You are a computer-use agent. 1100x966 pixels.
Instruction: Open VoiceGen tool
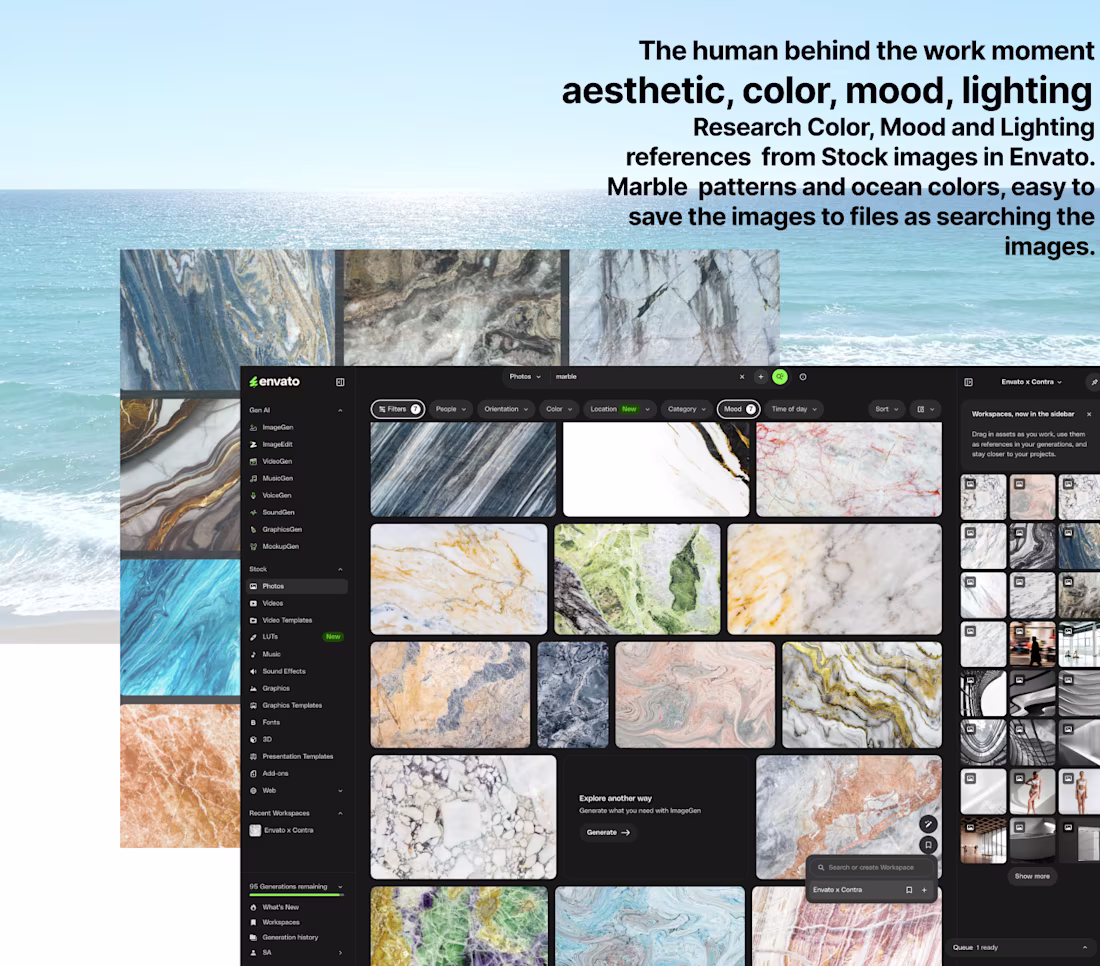[276, 495]
